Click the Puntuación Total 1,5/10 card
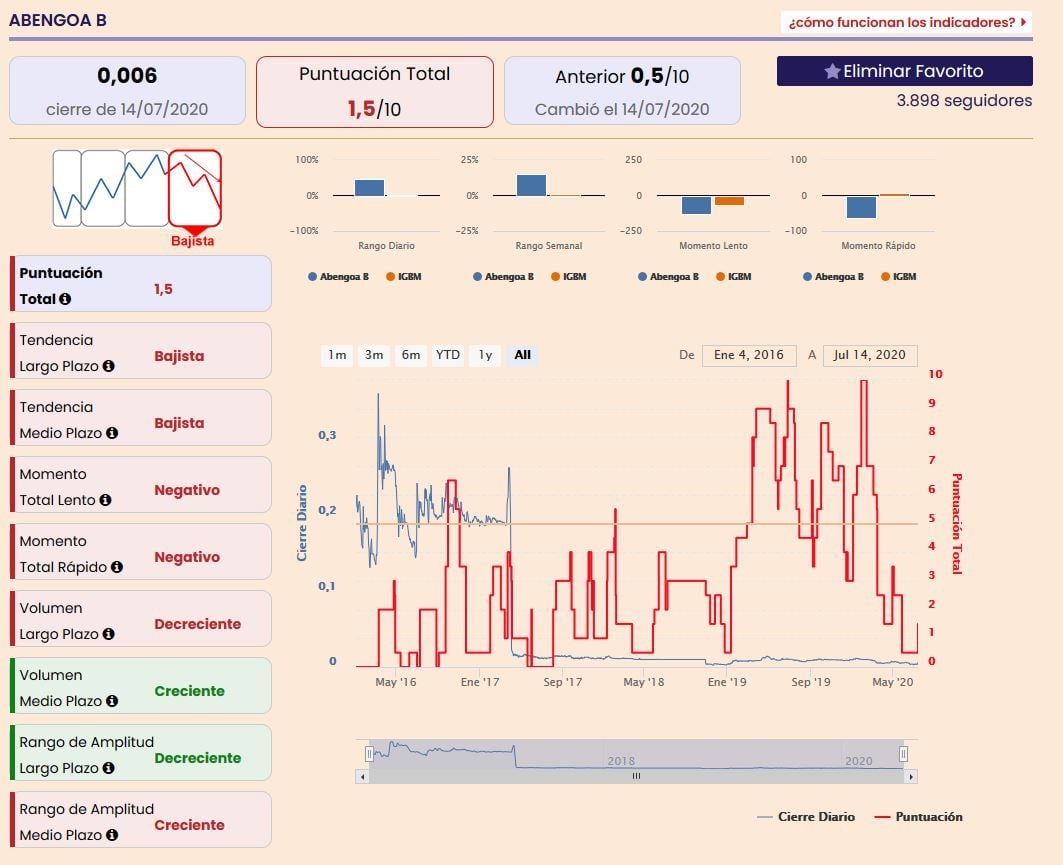Image resolution: width=1063 pixels, height=865 pixels. pyautogui.click(x=375, y=92)
